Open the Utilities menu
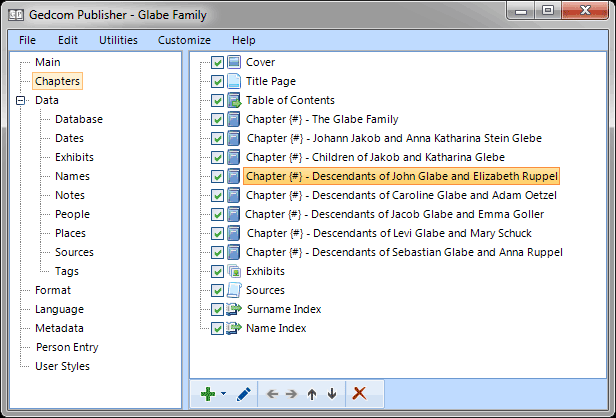The height and width of the screenshot is (418, 616). click(118, 40)
